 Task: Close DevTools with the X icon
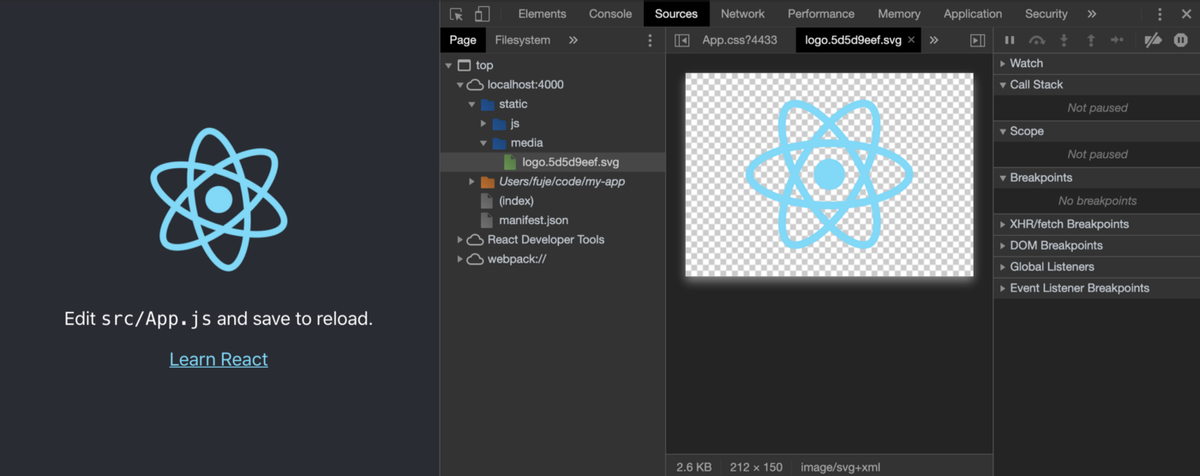pyautogui.click(x=1185, y=14)
